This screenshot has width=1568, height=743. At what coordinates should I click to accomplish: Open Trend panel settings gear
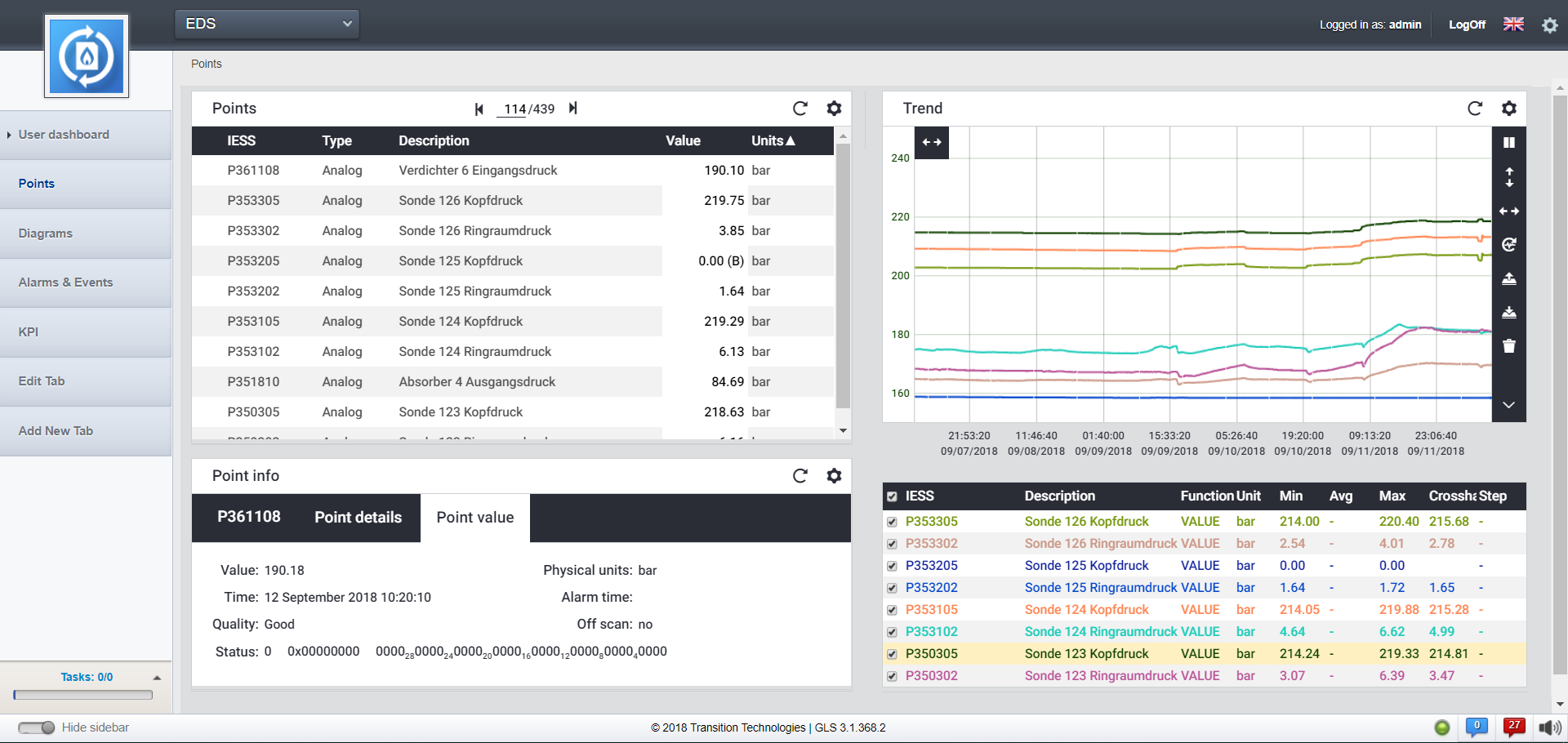[1508, 109]
